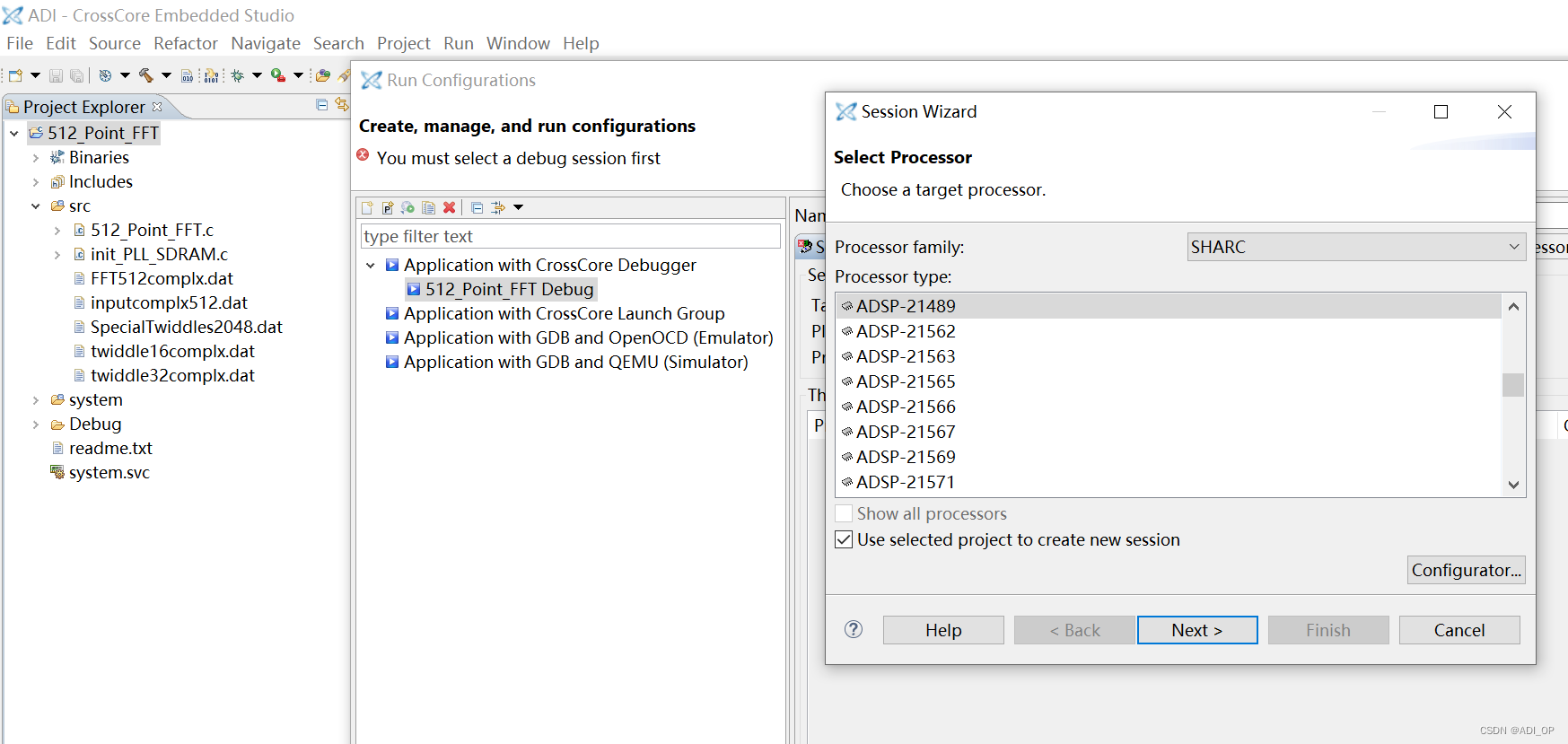The image size is (1568, 744).
Task: Click the Help button in Session Wizard
Action: (943, 630)
